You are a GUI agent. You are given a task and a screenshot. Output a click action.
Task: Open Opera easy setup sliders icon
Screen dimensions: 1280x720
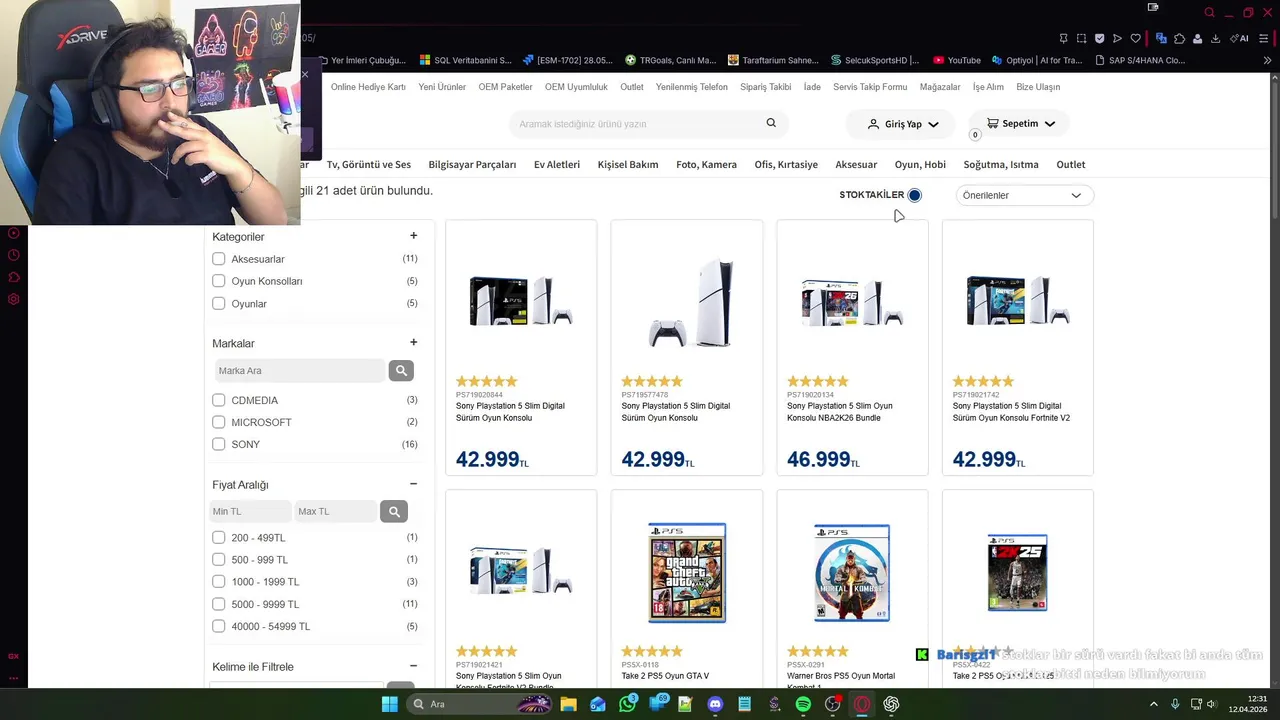pos(1264,39)
